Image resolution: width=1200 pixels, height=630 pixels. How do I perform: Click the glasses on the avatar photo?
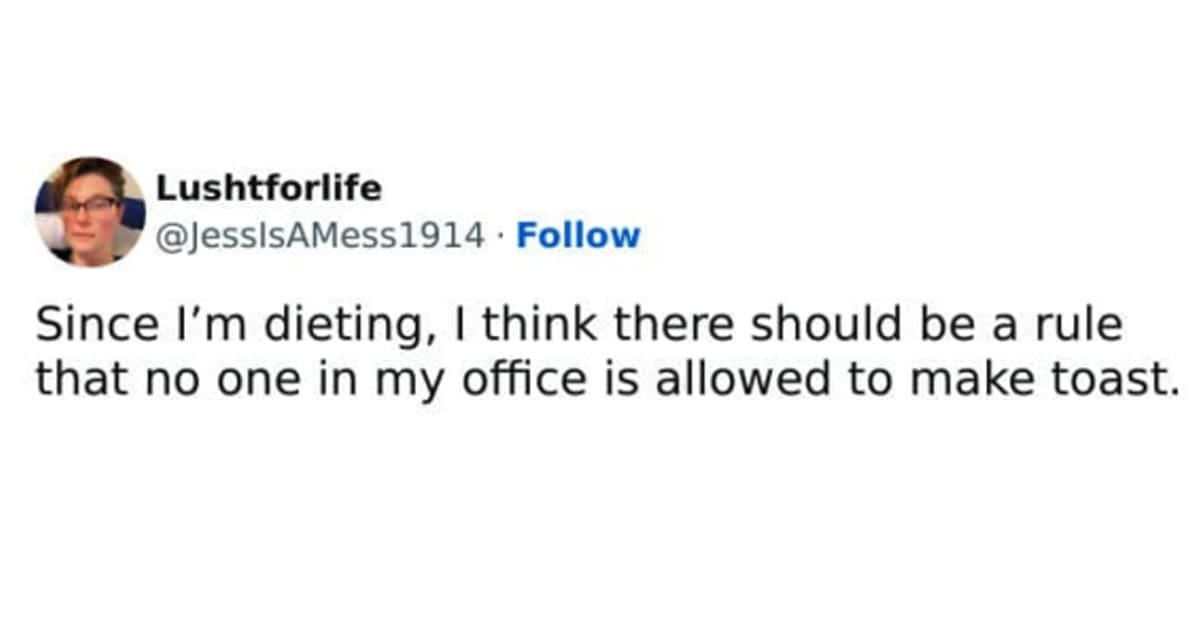tap(88, 205)
